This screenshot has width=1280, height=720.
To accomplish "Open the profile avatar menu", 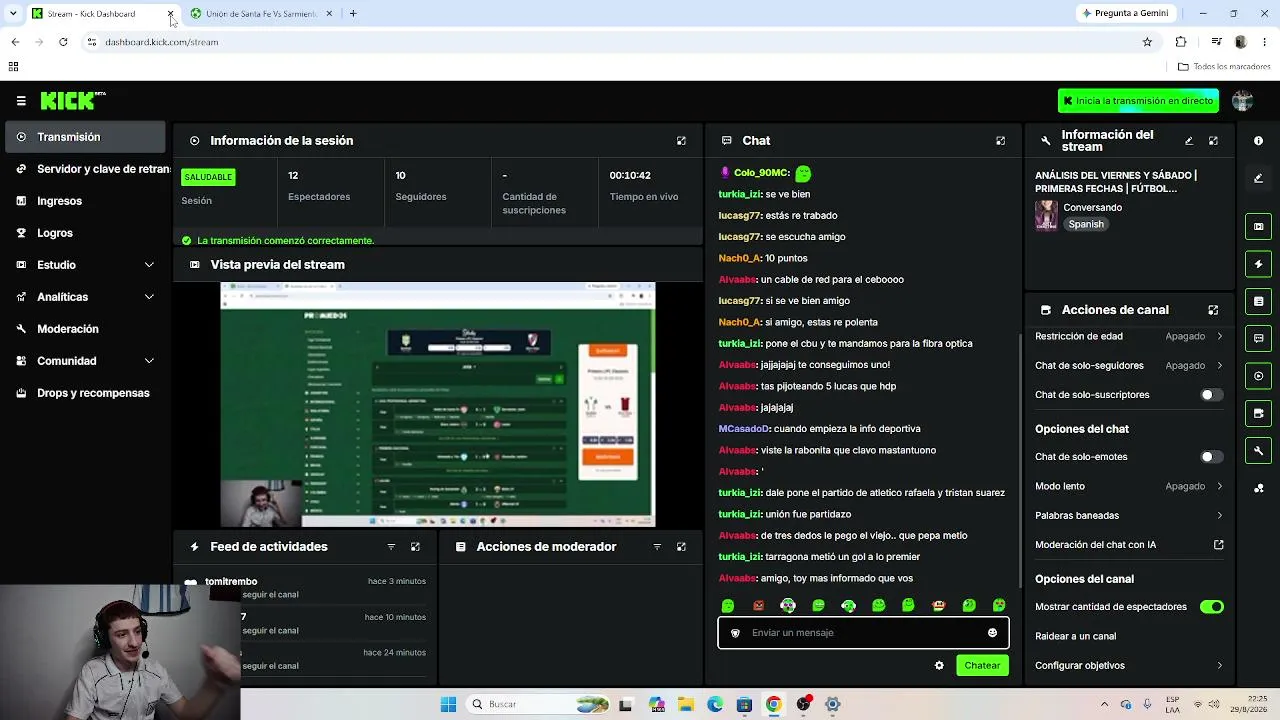I will tap(1243, 101).
